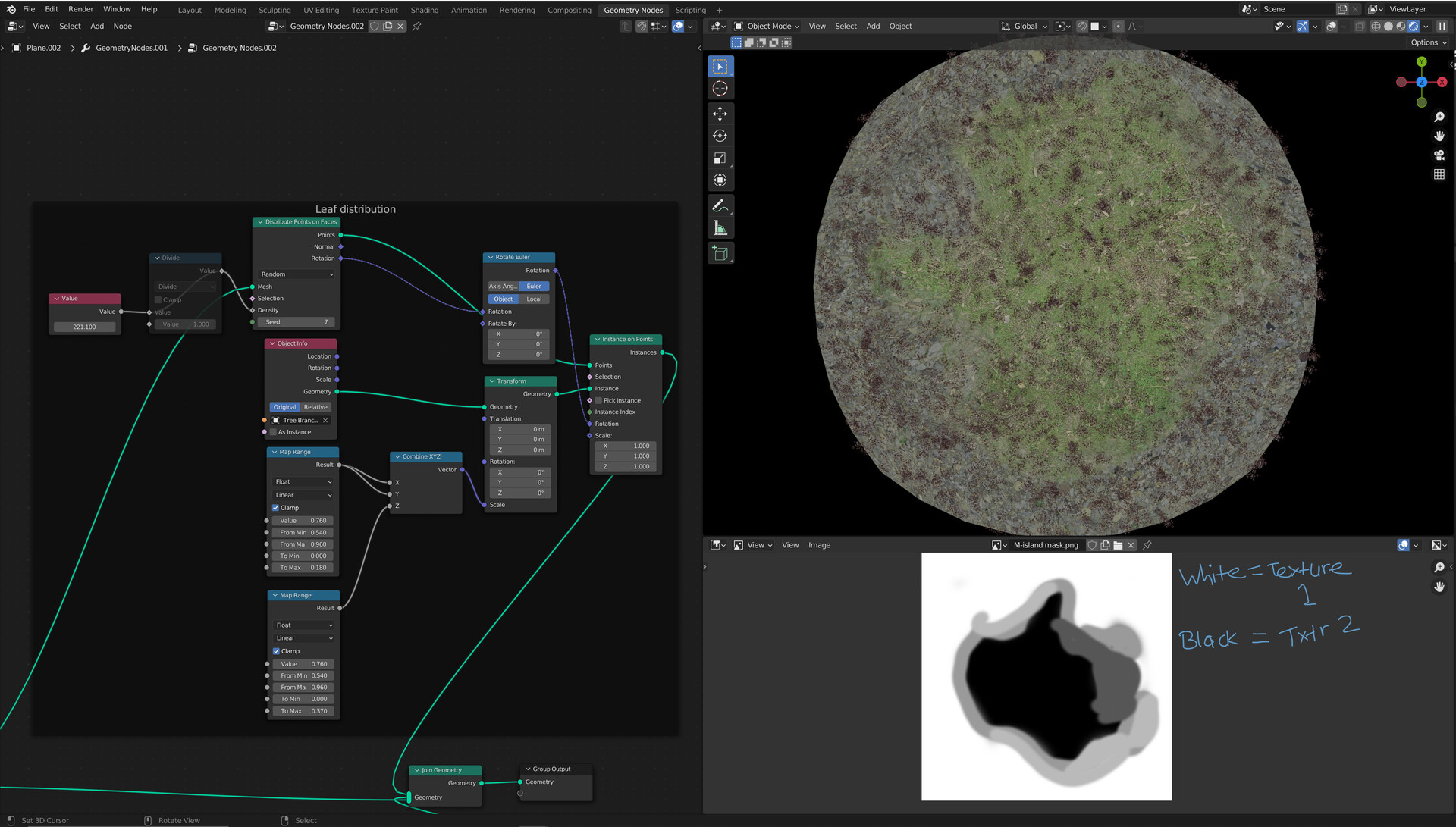This screenshot has height=827, width=1456.
Task: Select the Euler button in Rotate Euler
Action: click(534, 287)
